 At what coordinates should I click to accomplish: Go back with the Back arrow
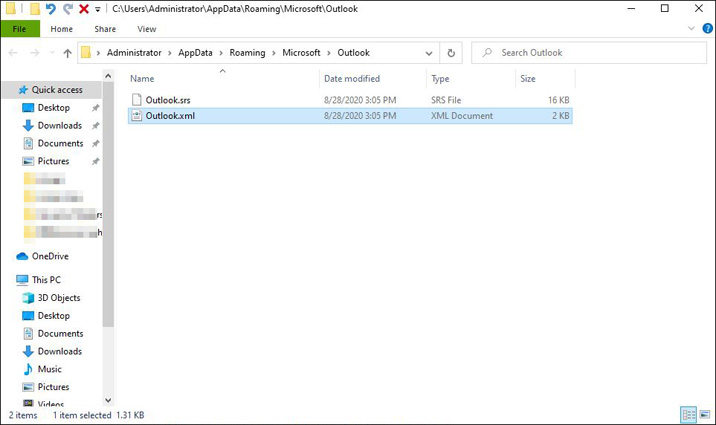[x=13, y=53]
